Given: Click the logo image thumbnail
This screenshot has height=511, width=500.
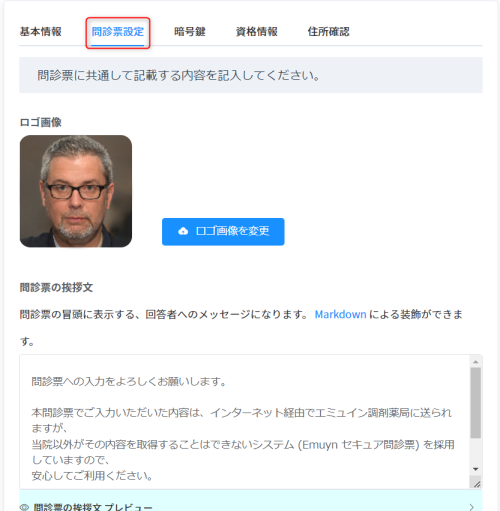Looking at the screenshot, I should pos(76,191).
